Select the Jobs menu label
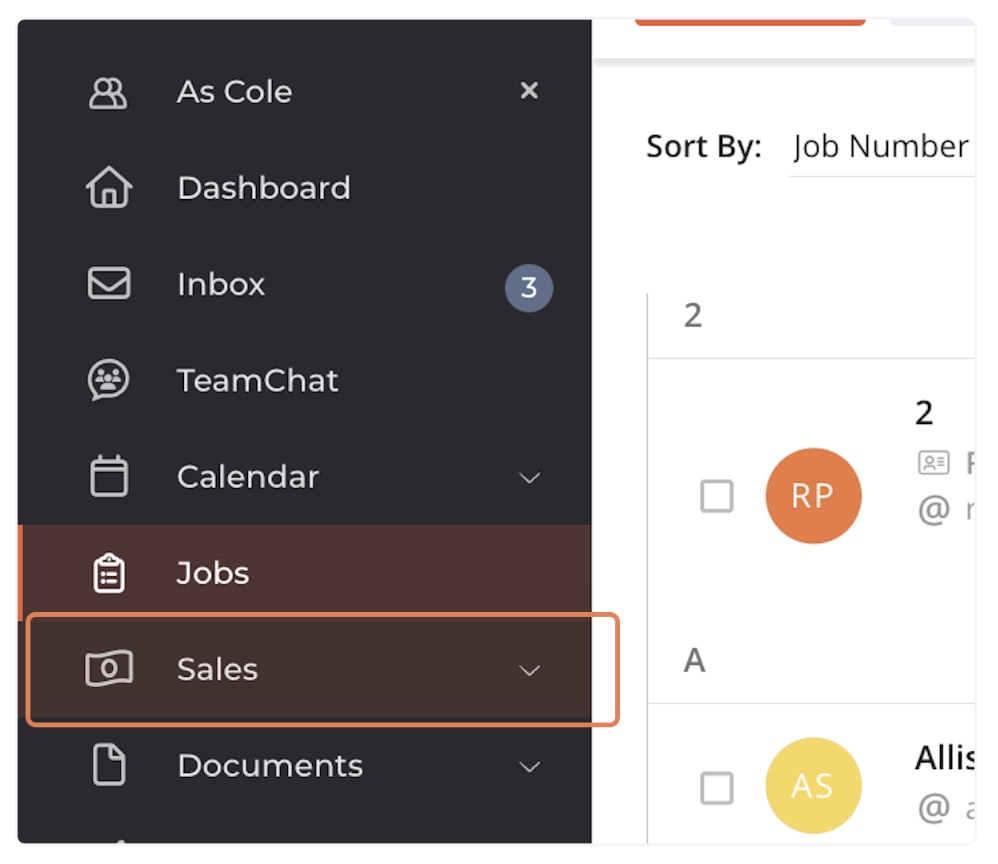Image resolution: width=998 pixels, height=864 pixels. 213,573
